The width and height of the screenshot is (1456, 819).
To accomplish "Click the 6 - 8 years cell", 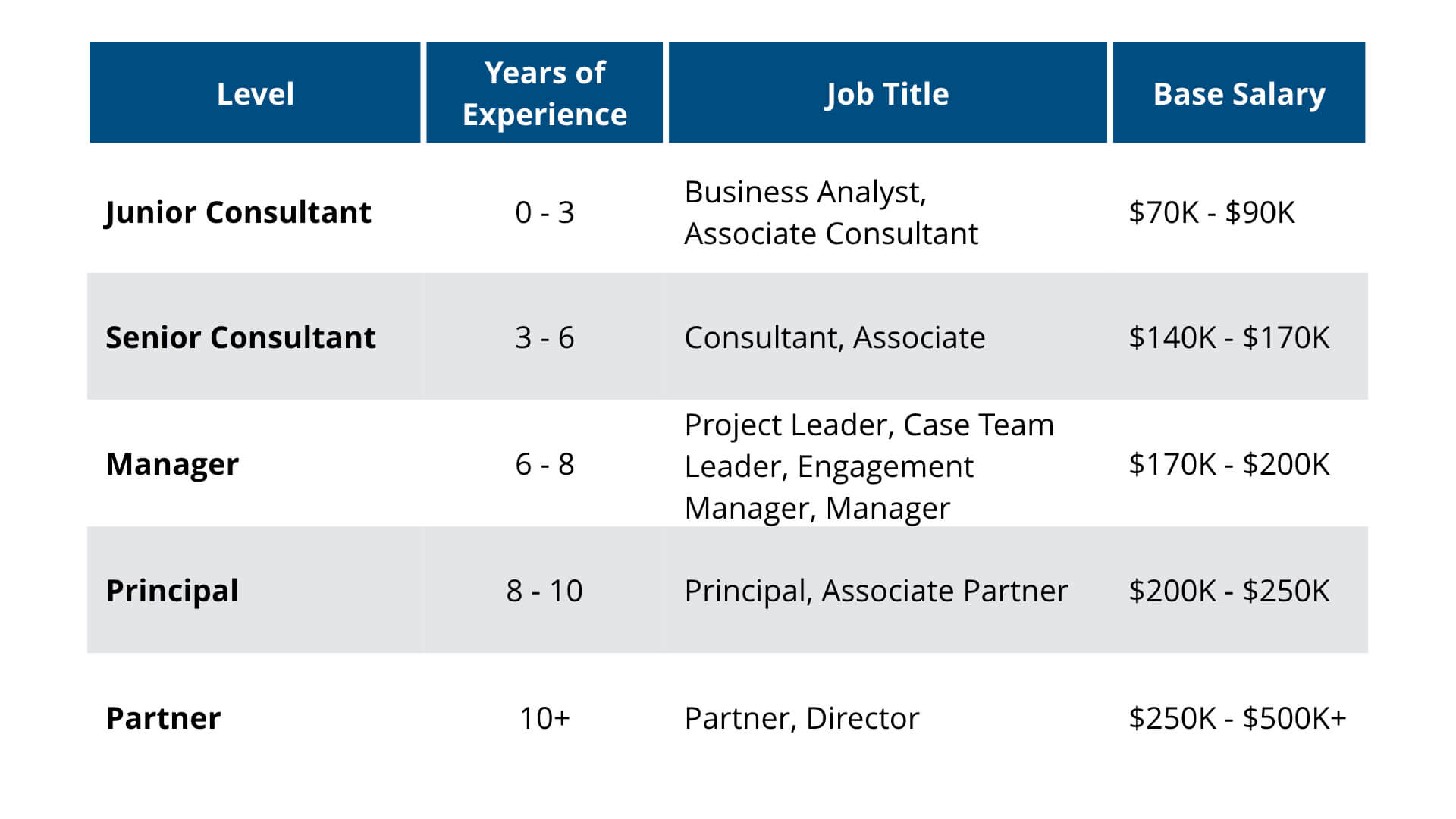I will [x=544, y=464].
